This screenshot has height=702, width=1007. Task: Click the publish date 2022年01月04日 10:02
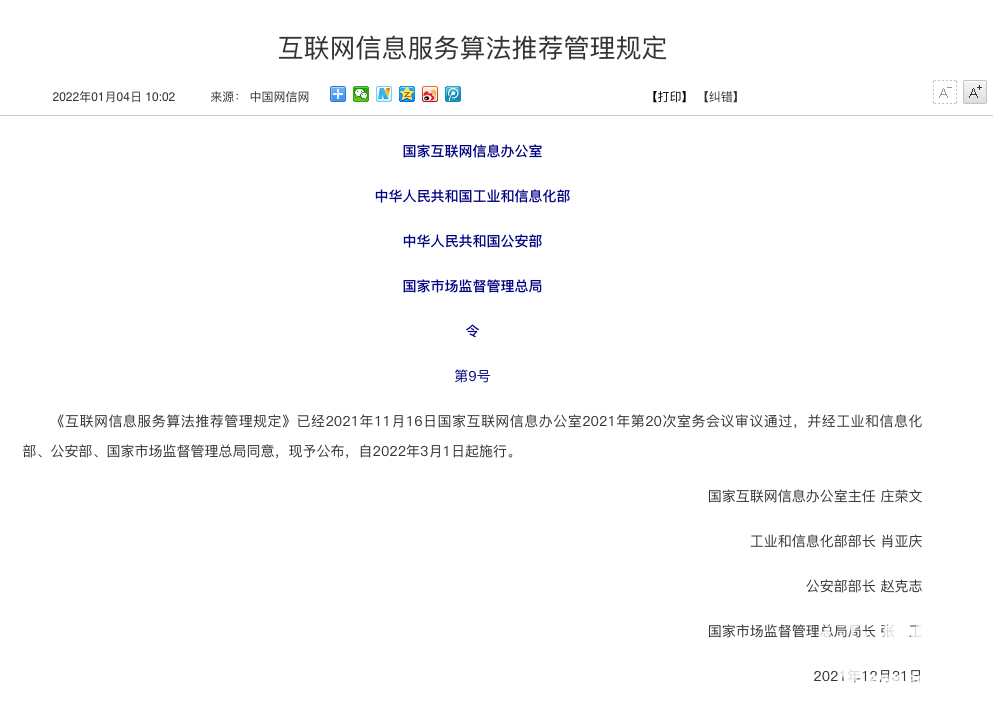pos(113,97)
